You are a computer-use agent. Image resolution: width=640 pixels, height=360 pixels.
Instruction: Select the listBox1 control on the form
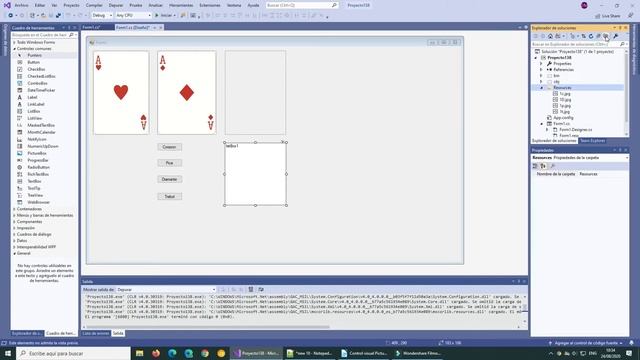256,174
